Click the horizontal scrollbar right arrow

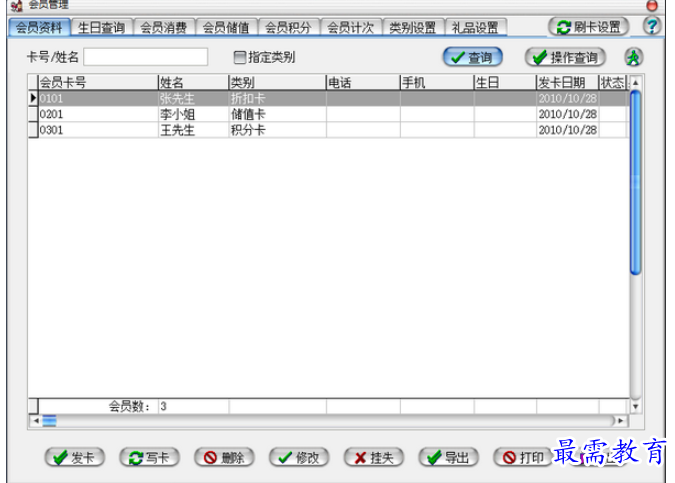pyautogui.click(x=620, y=421)
